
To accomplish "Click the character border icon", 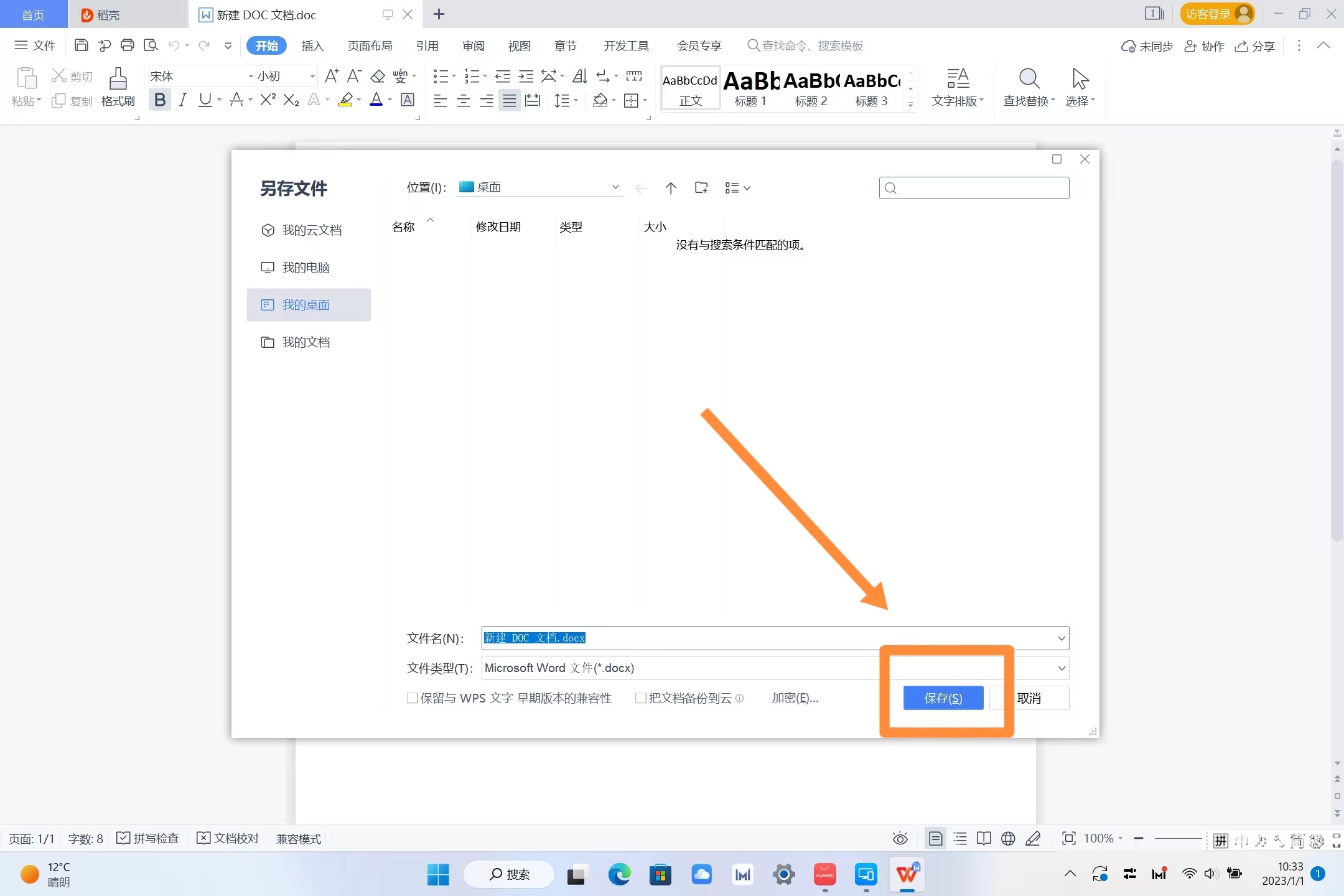I will tap(408, 100).
